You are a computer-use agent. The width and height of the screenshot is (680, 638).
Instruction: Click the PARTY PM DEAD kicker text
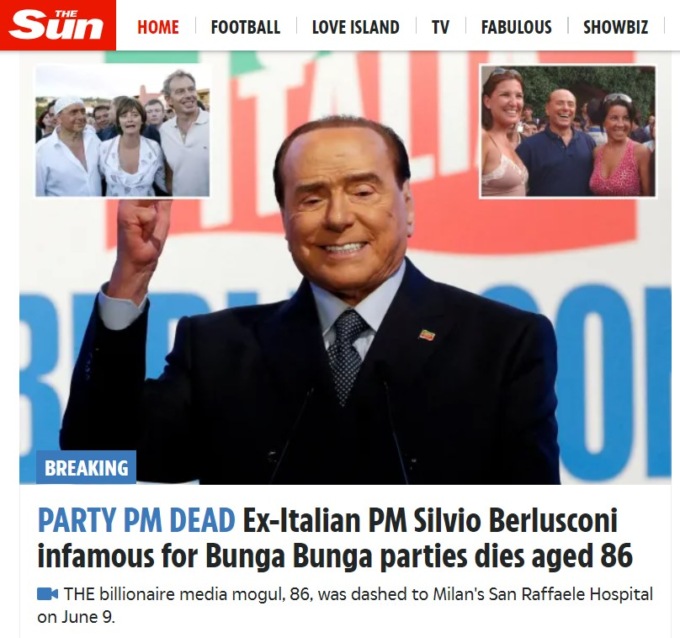(x=136, y=521)
